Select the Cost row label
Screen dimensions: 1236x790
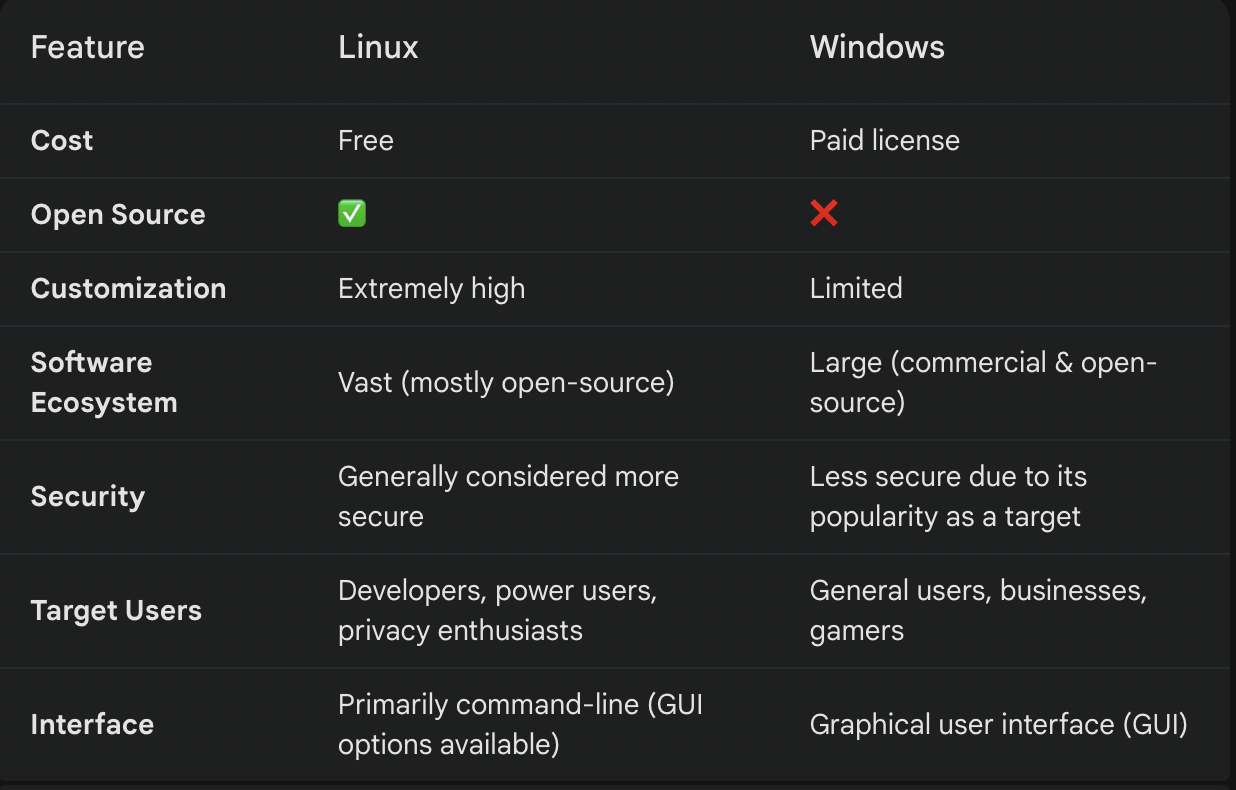point(62,140)
